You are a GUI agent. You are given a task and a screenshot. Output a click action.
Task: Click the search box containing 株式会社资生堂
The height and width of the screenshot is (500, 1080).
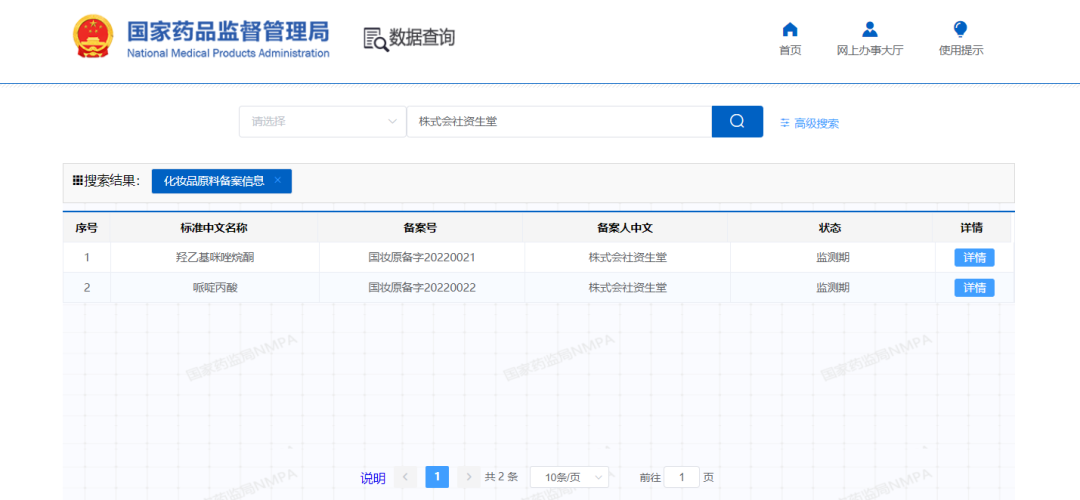tap(558, 122)
